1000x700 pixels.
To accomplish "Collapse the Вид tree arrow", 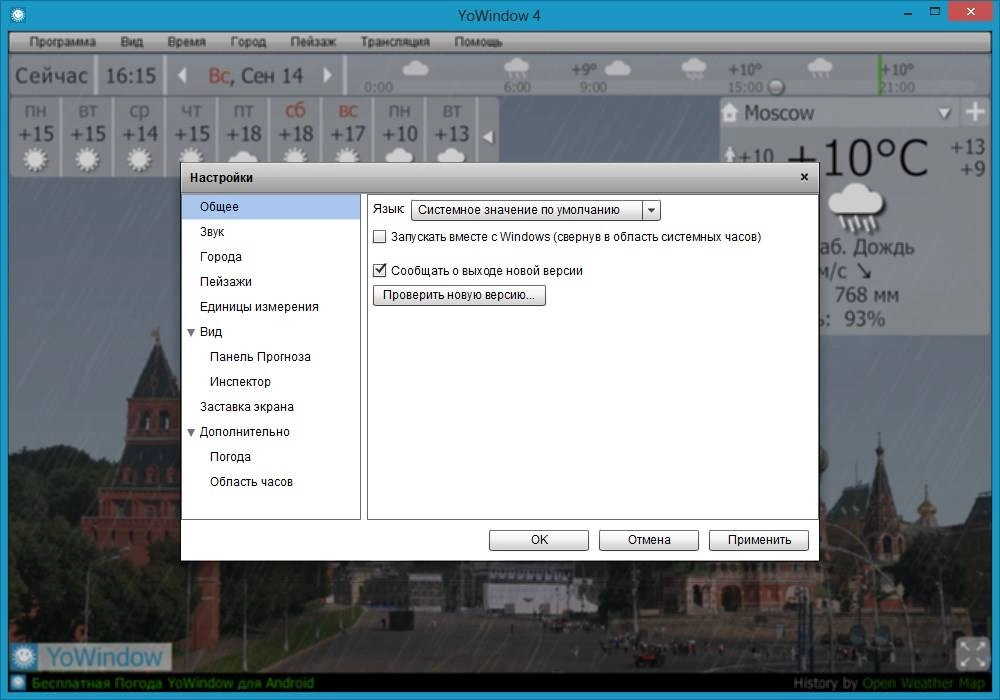I will (x=191, y=332).
